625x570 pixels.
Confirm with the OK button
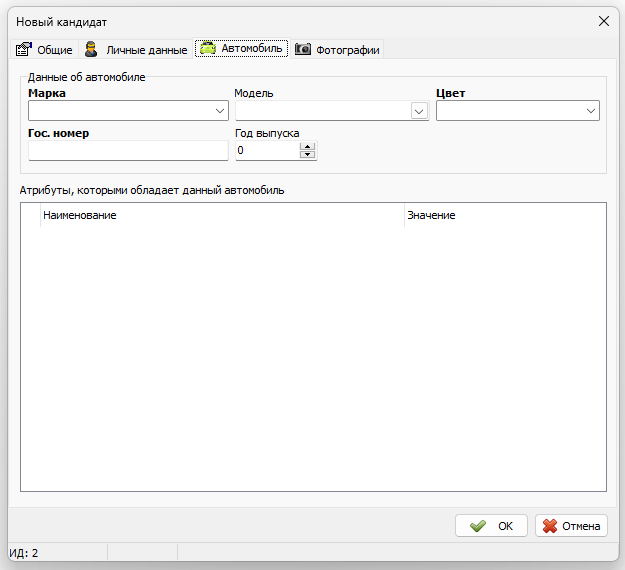(x=491, y=526)
